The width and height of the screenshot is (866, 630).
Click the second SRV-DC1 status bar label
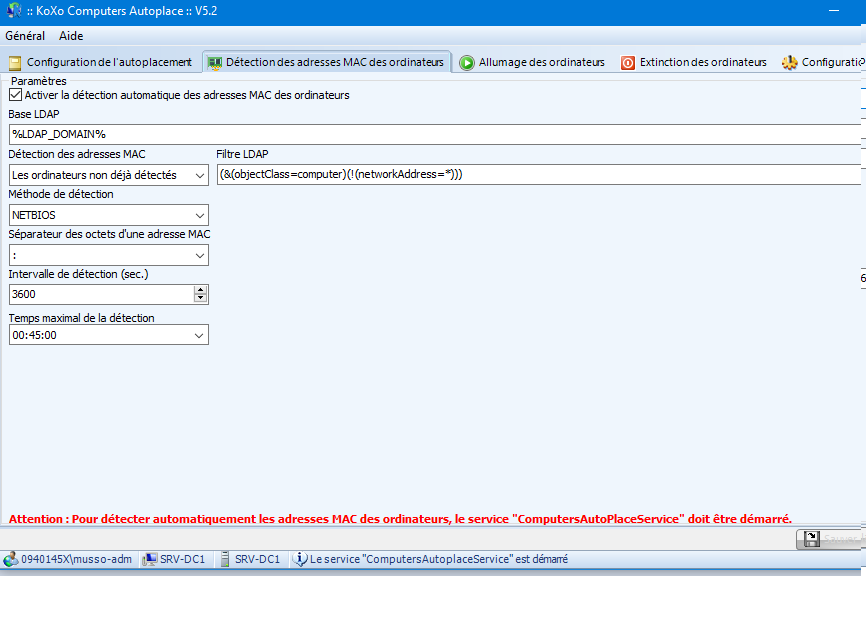click(257, 559)
